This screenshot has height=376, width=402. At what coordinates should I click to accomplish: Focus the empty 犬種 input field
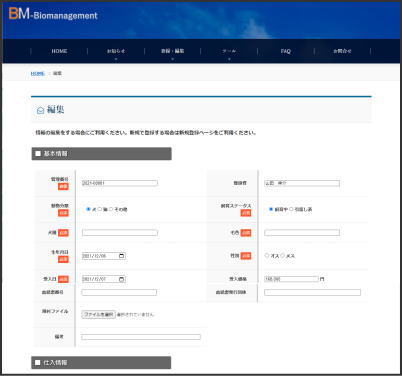[120, 233]
